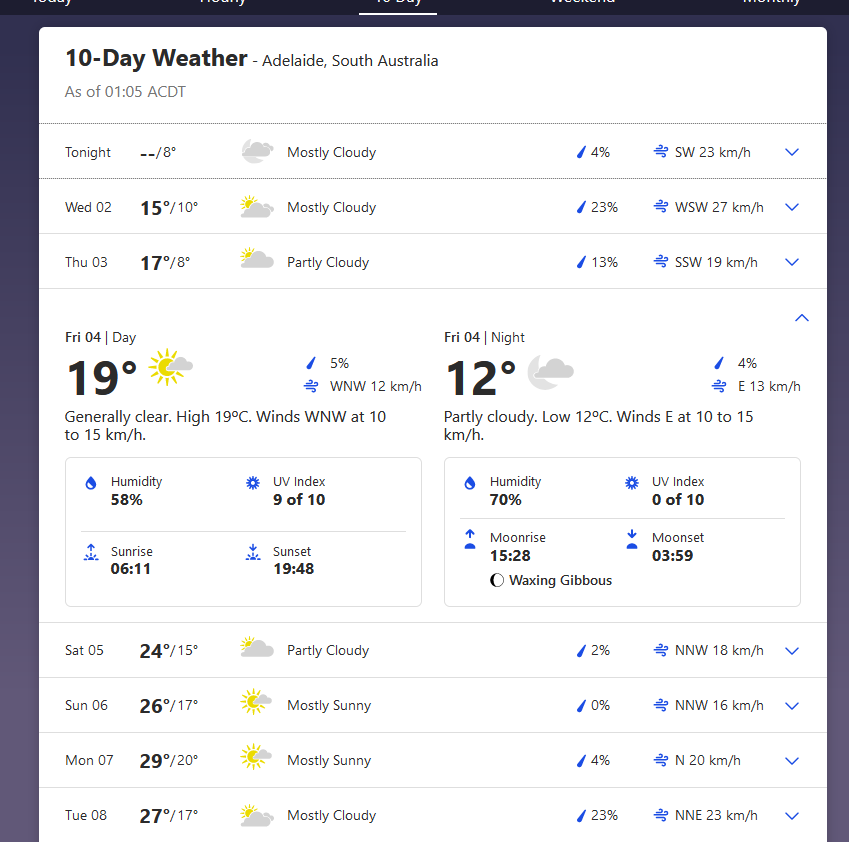Click the Fri 04 day sun-cloud icon
The image size is (849, 842).
171,367
